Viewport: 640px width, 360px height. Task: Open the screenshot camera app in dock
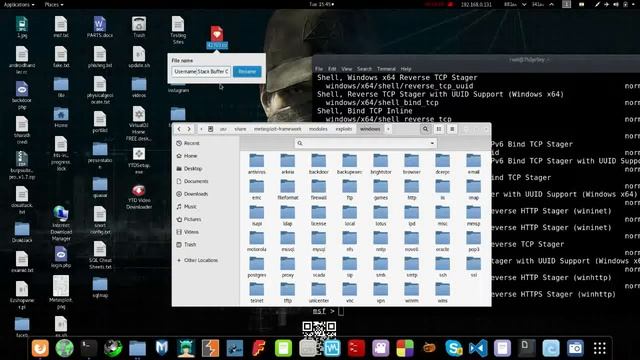tap(575, 348)
